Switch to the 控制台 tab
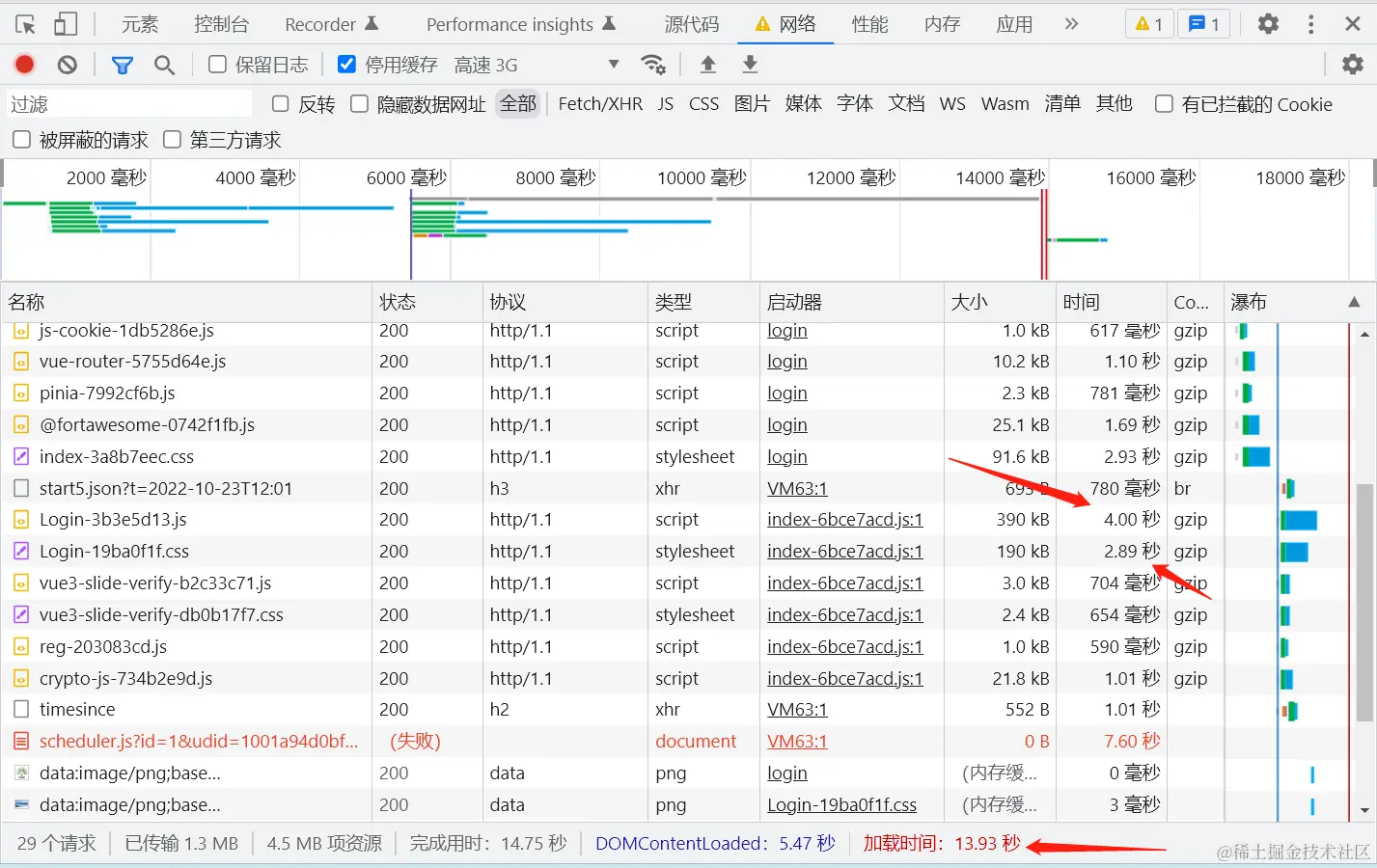The height and width of the screenshot is (868, 1377). (221, 24)
